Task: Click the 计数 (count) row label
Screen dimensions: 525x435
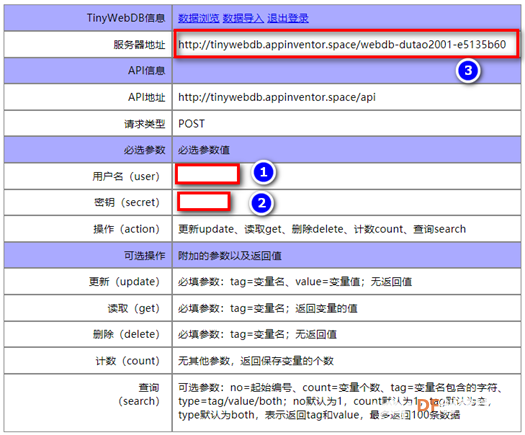Action: coord(128,361)
